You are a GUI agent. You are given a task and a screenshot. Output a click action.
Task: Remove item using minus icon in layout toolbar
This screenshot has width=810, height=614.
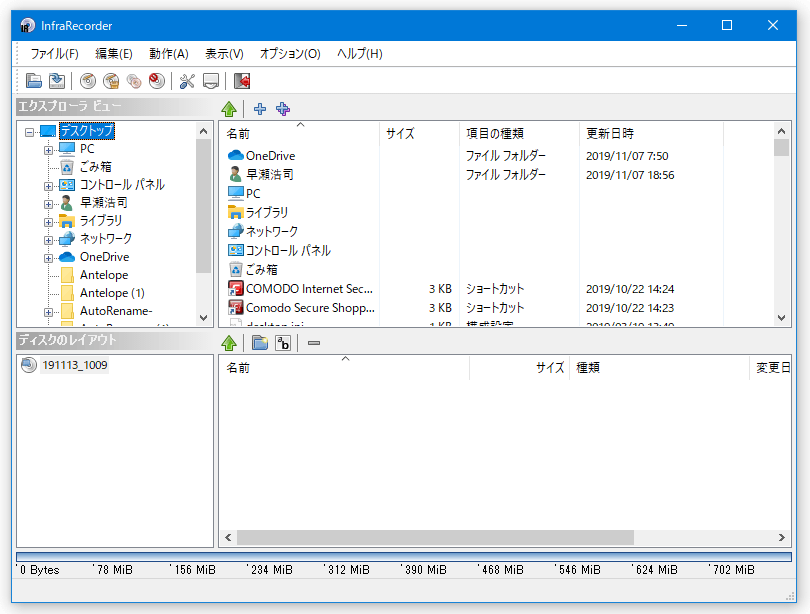pos(314,343)
